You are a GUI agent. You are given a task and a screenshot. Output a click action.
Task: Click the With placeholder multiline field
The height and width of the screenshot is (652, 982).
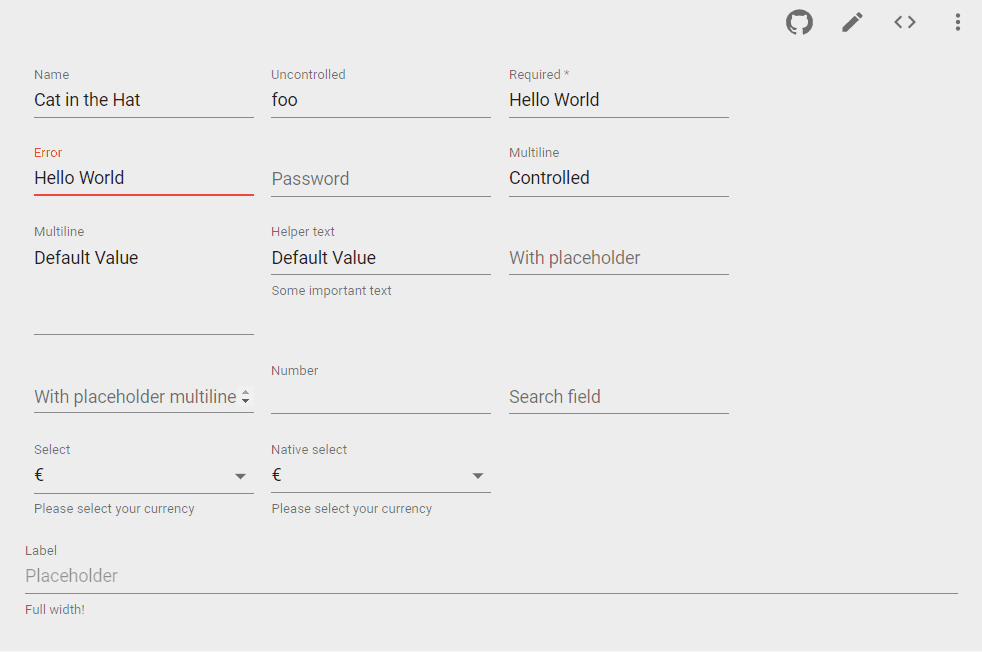[x=136, y=397]
